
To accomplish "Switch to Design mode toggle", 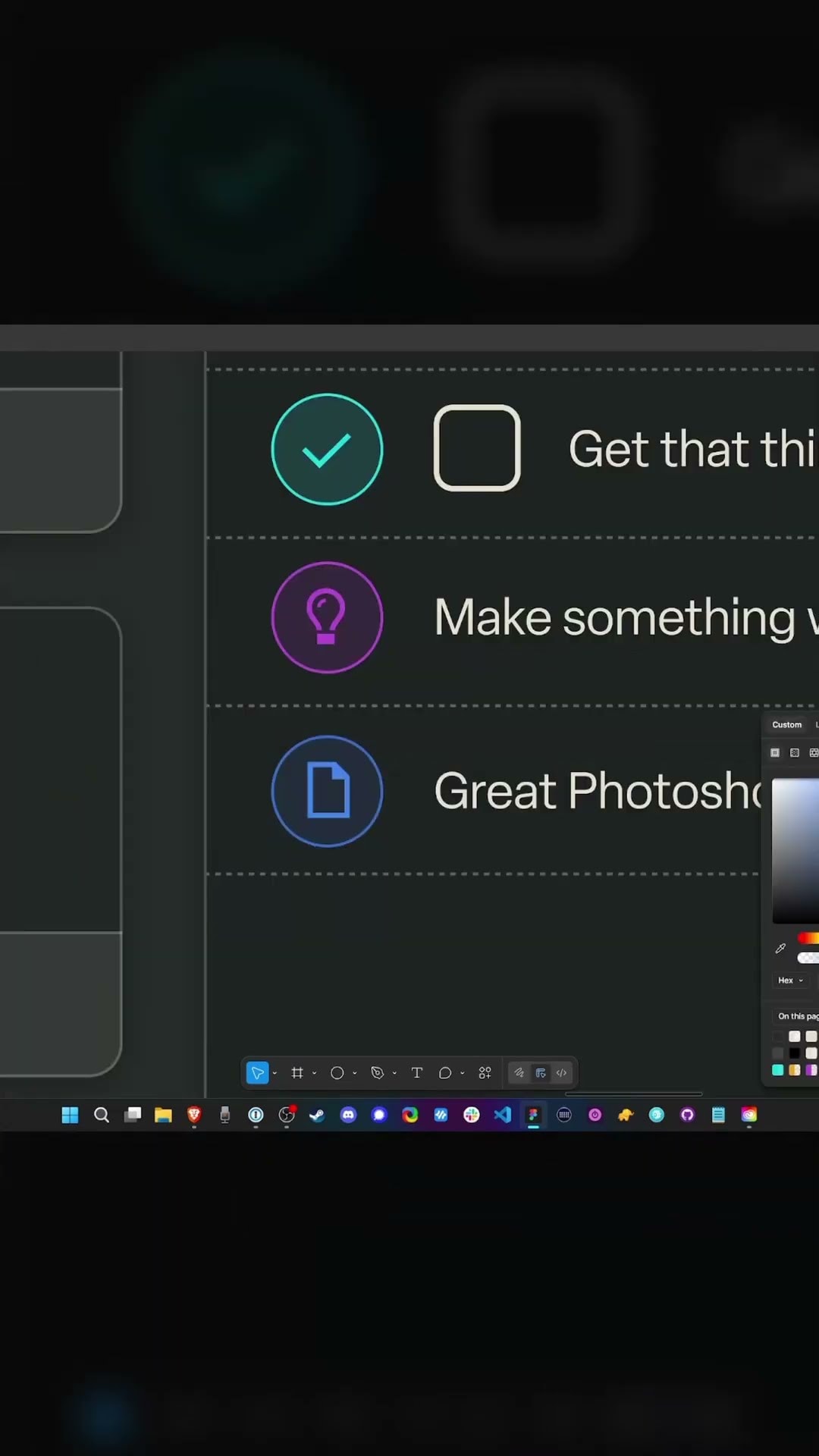I will (x=541, y=1072).
